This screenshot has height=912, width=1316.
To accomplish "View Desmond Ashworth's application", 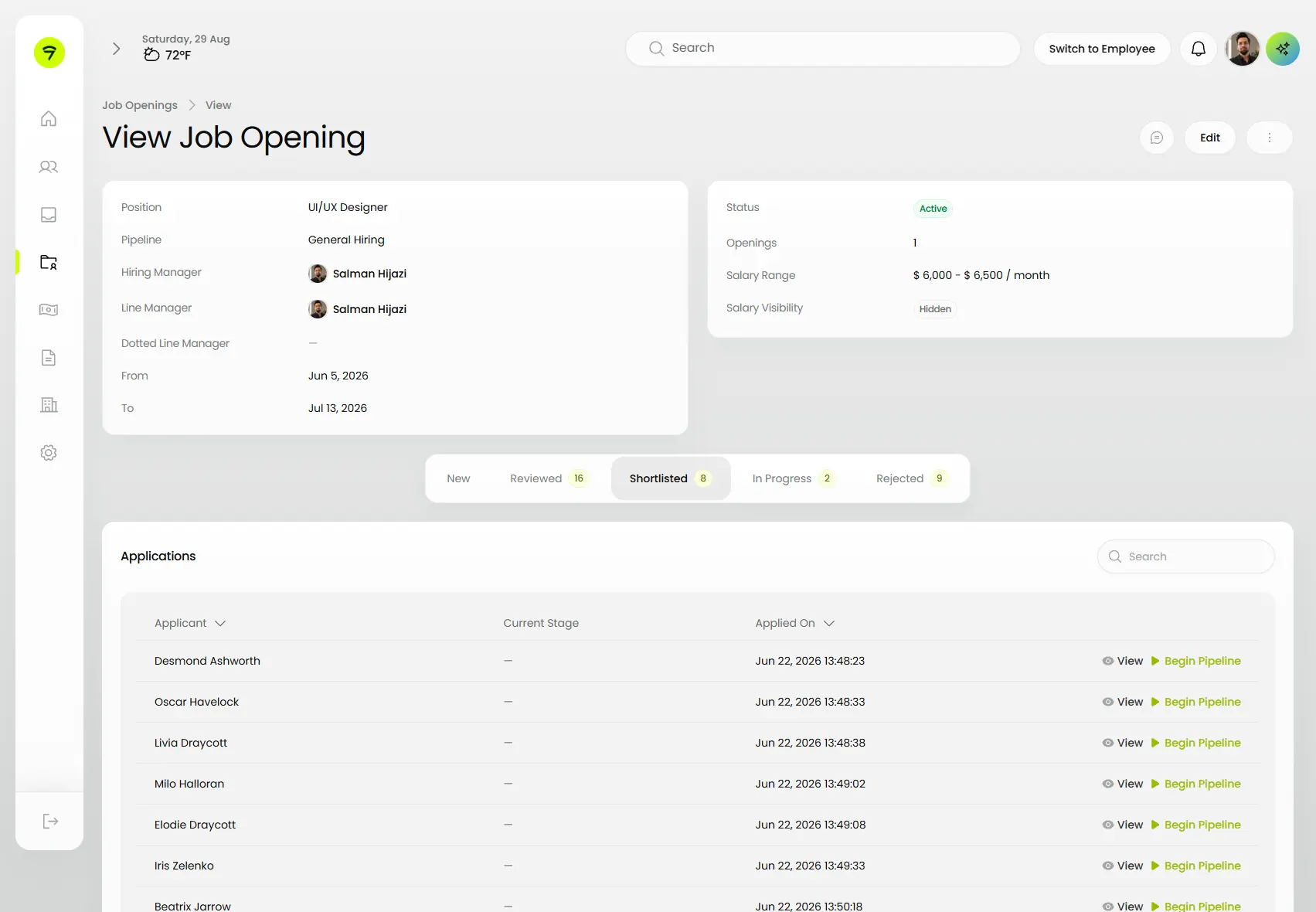I will pos(1122,661).
